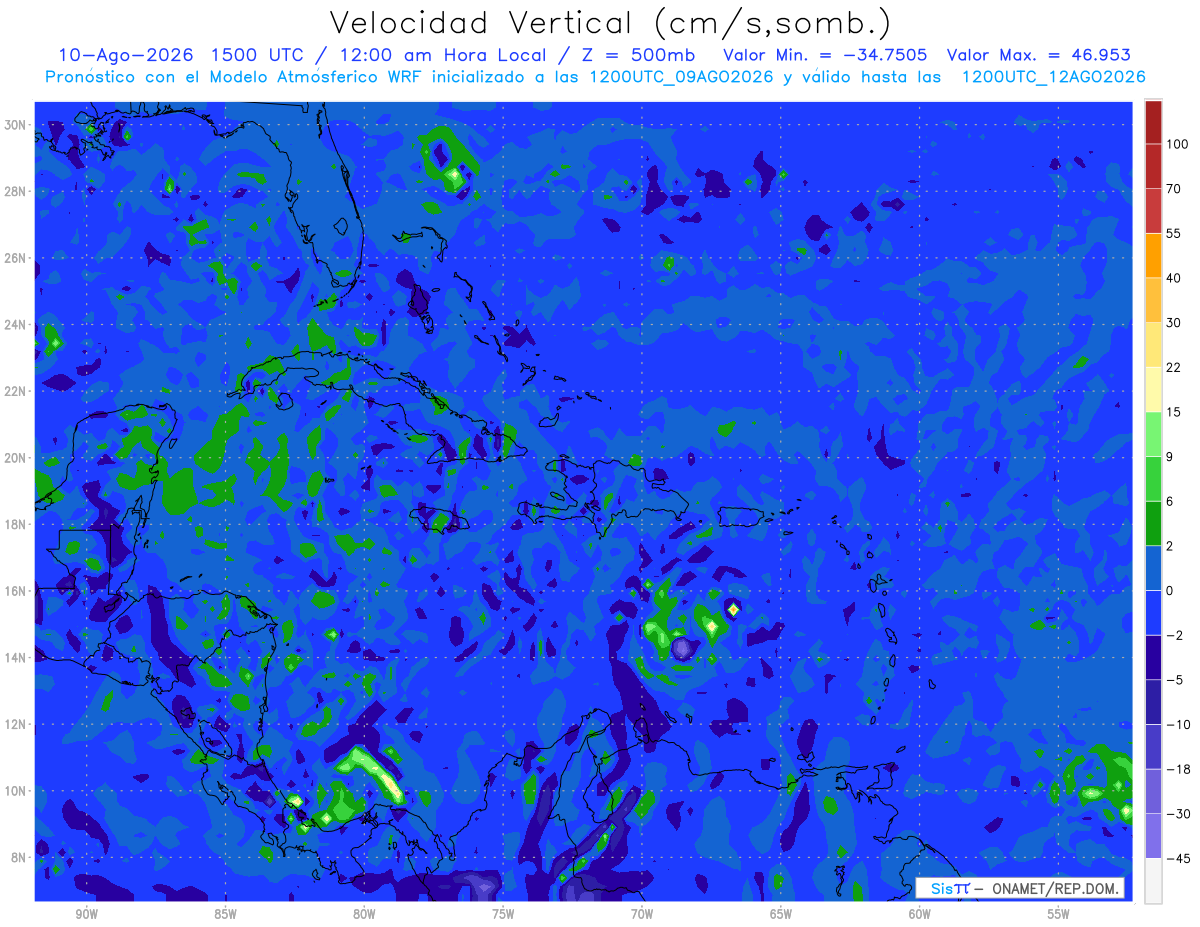Click the light green swatch between 9 and 15
This screenshot has height=927, width=1200.
(1153, 434)
